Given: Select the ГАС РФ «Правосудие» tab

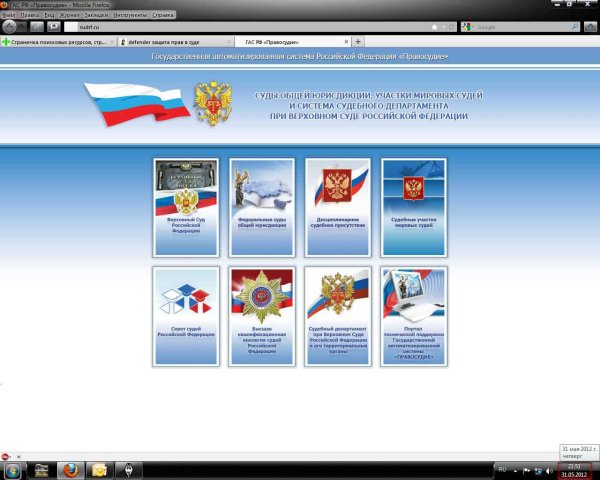Looking at the screenshot, I should click(293, 42).
